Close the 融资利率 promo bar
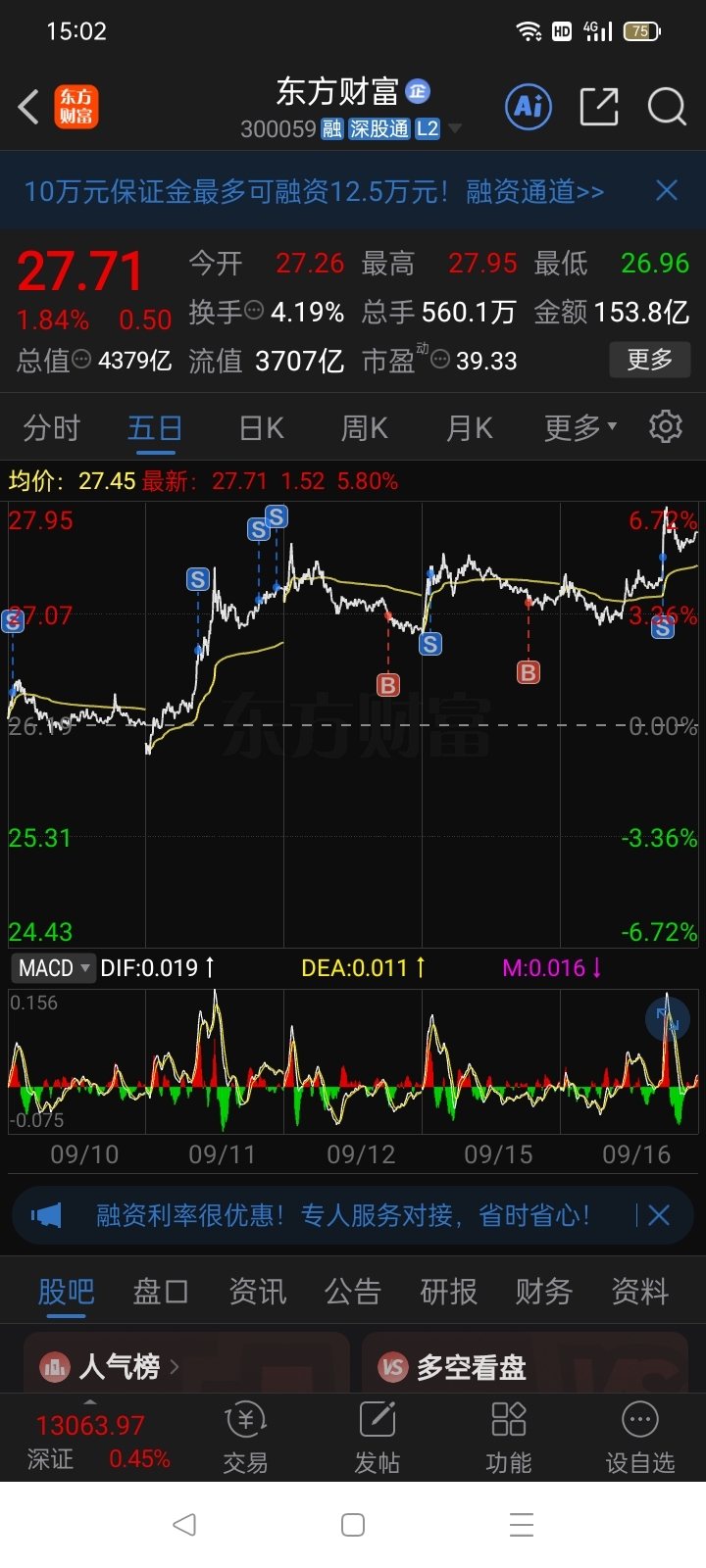The width and height of the screenshot is (706, 1568). (x=659, y=1216)
